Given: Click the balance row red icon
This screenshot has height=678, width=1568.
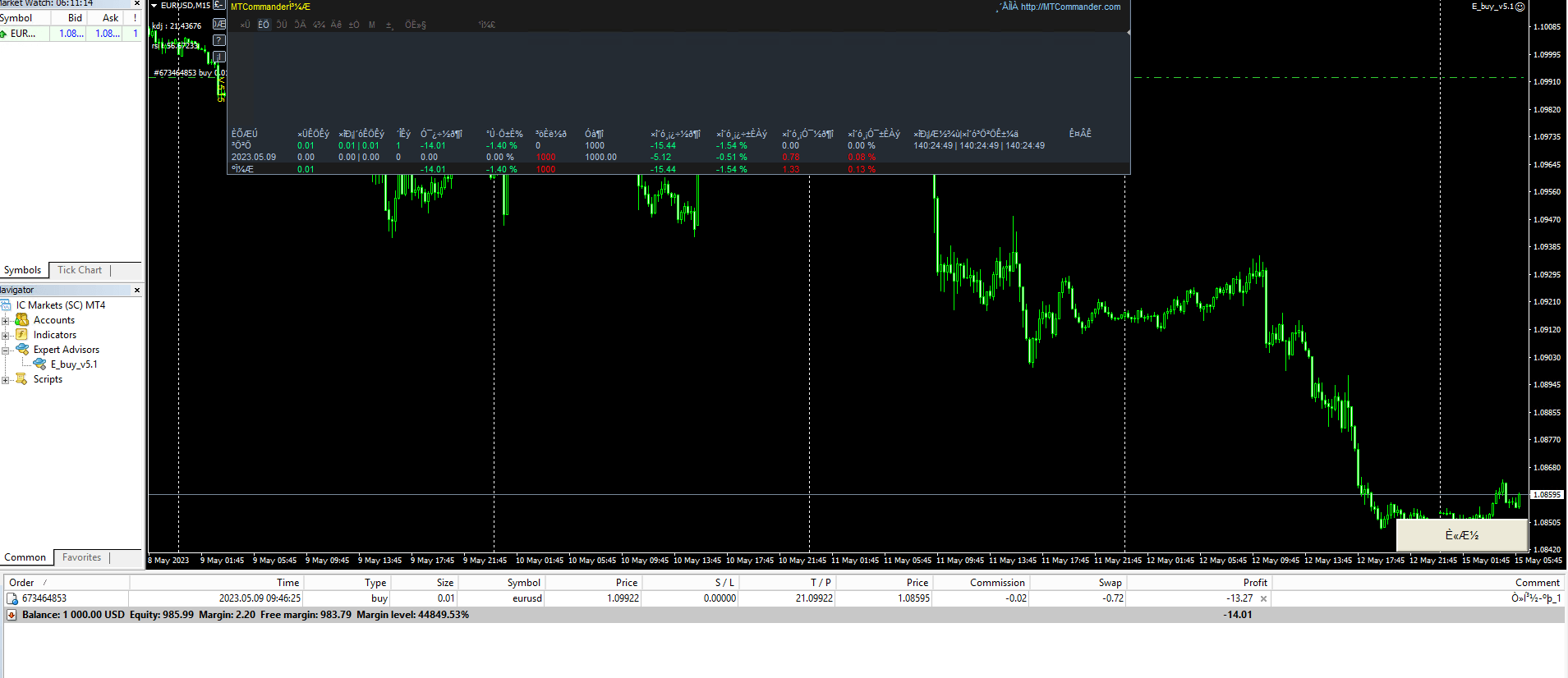Looking at the screenshot, I should point(11,615).
